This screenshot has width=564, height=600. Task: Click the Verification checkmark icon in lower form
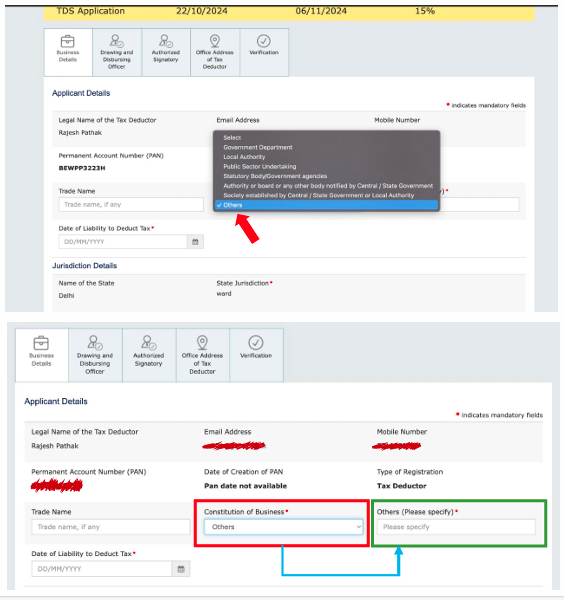point(256,342)
